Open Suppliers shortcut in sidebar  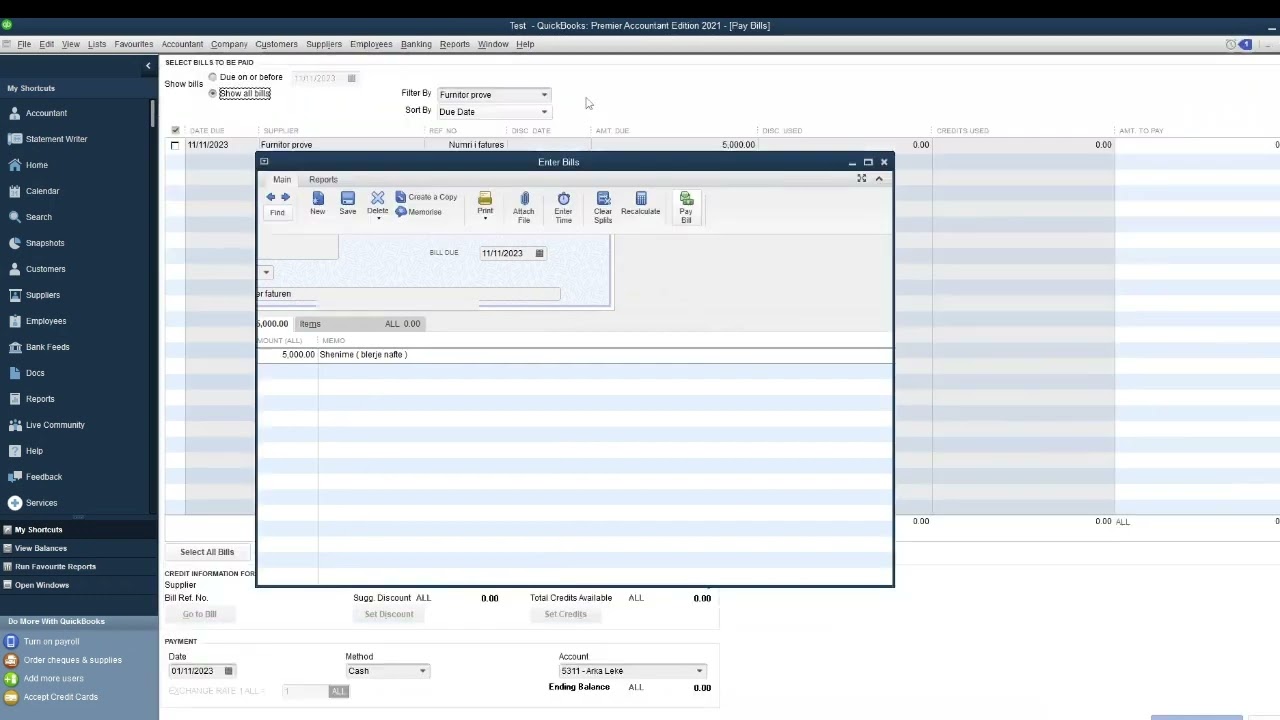click(x=42, y=295)
